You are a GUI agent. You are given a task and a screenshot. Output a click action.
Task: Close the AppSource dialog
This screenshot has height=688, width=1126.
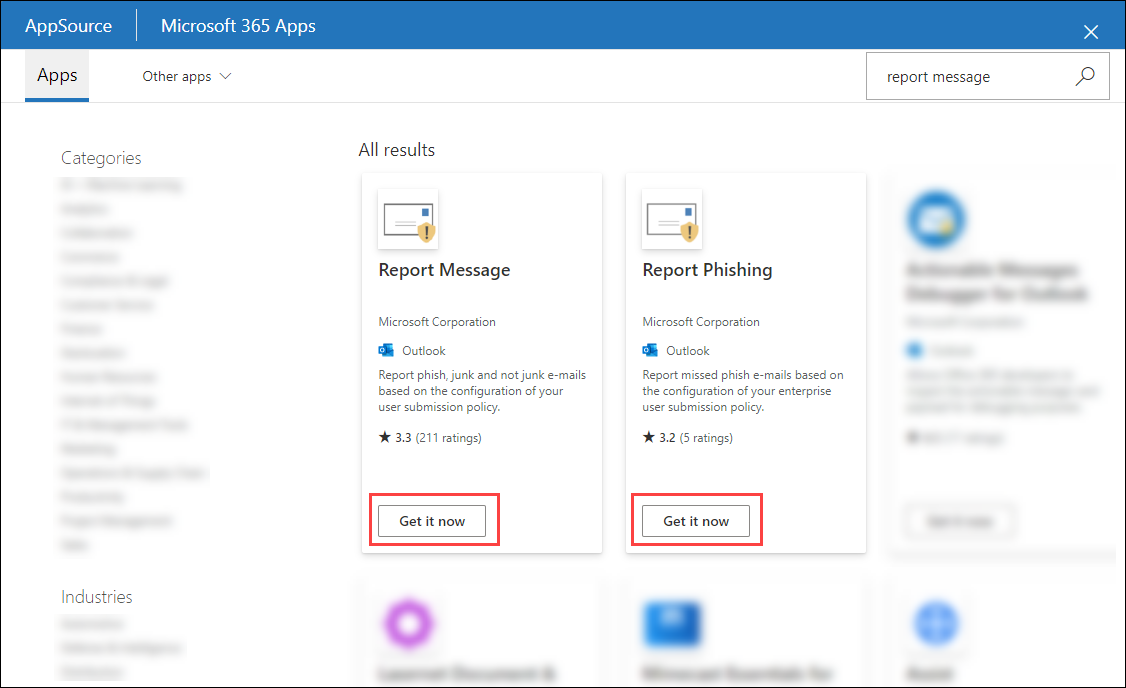[1091, 32]
